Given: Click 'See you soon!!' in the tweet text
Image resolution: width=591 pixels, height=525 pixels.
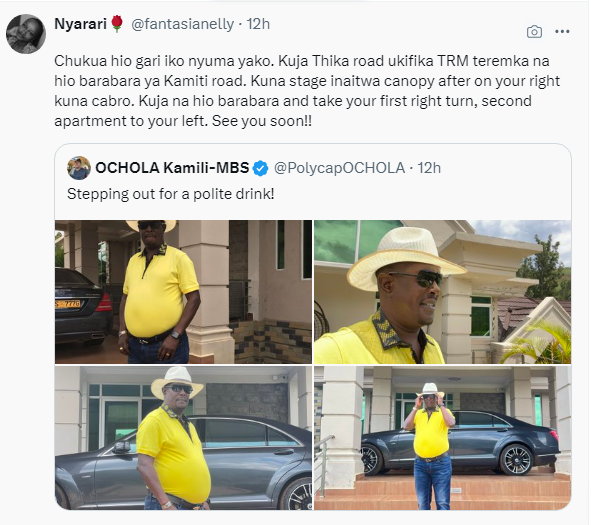Looking at the screenshot, I should (262, 121).
